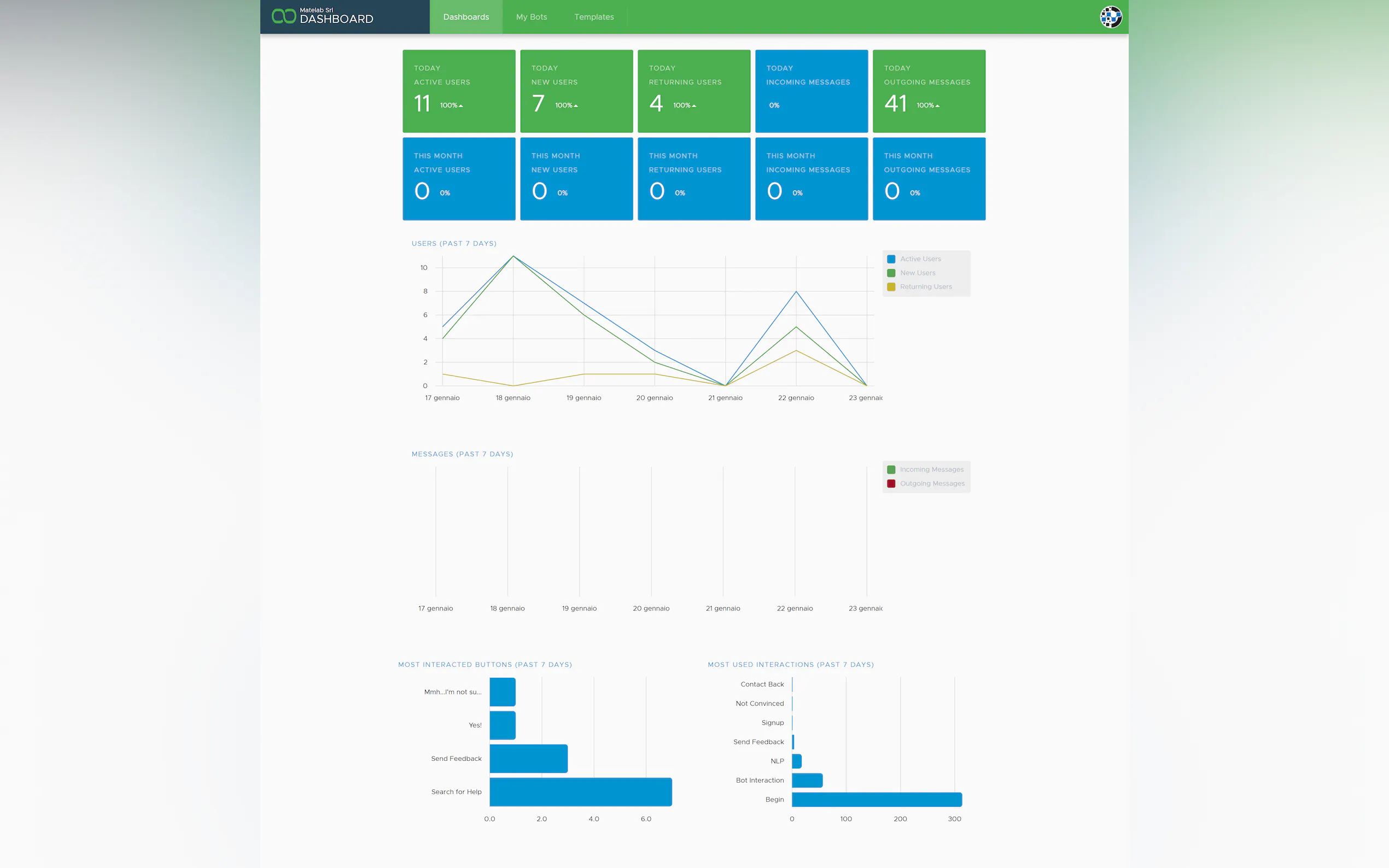1389x868 pixels.
Task: Click the Today New Users up arrow icon
Action: (576, 106)
